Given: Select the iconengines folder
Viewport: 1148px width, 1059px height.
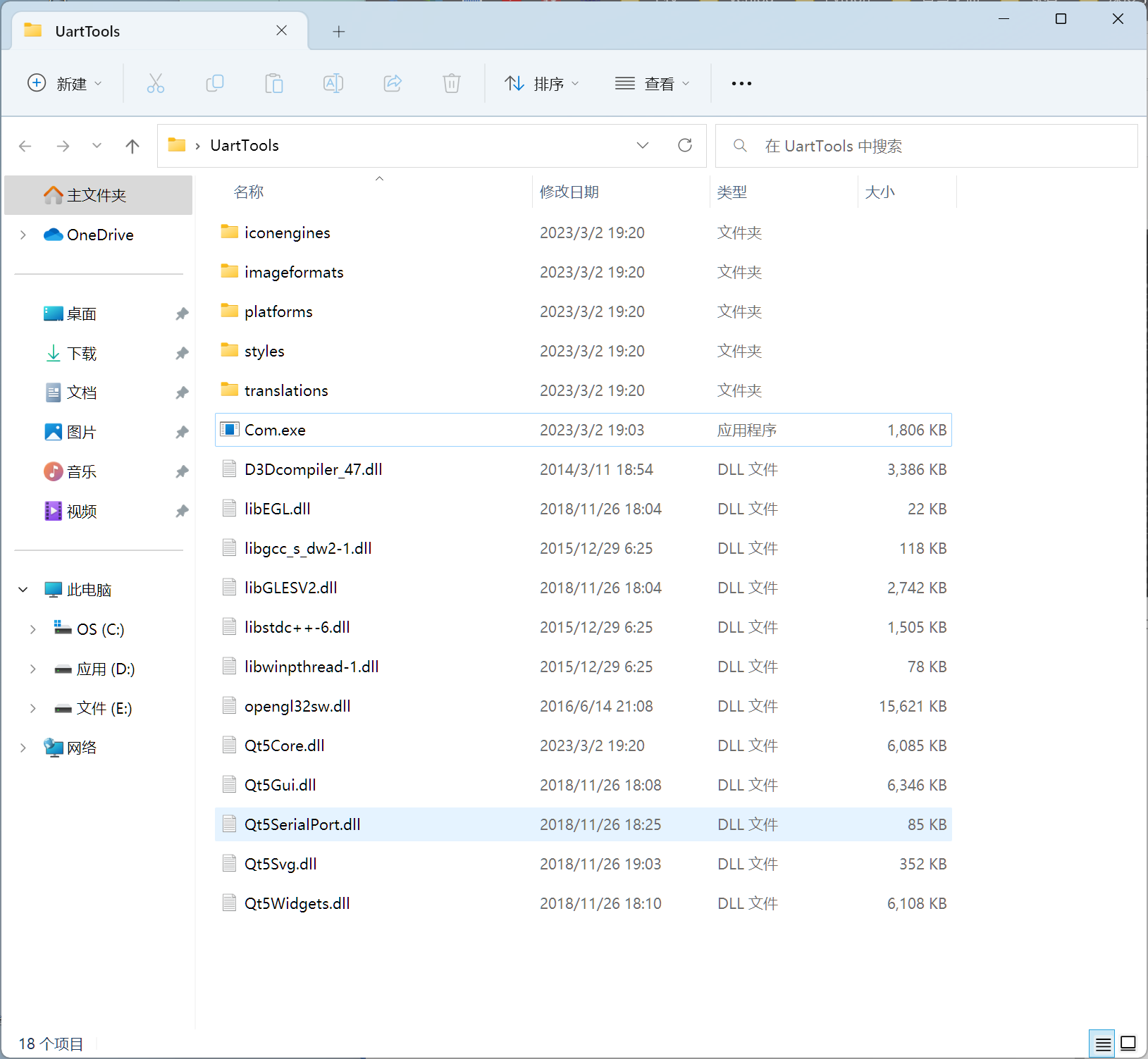Looking at the screenshot, I should pyautogui.click(x=584, y=233).
